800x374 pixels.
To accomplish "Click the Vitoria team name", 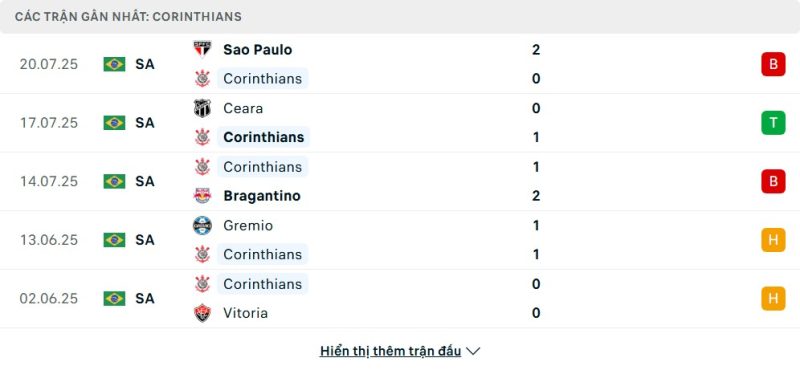I will click(x=245, y=313).
